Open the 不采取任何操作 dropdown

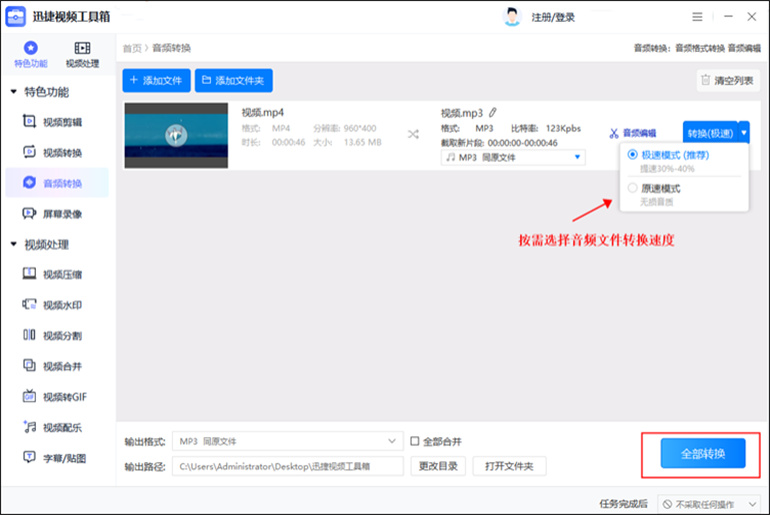709,504
